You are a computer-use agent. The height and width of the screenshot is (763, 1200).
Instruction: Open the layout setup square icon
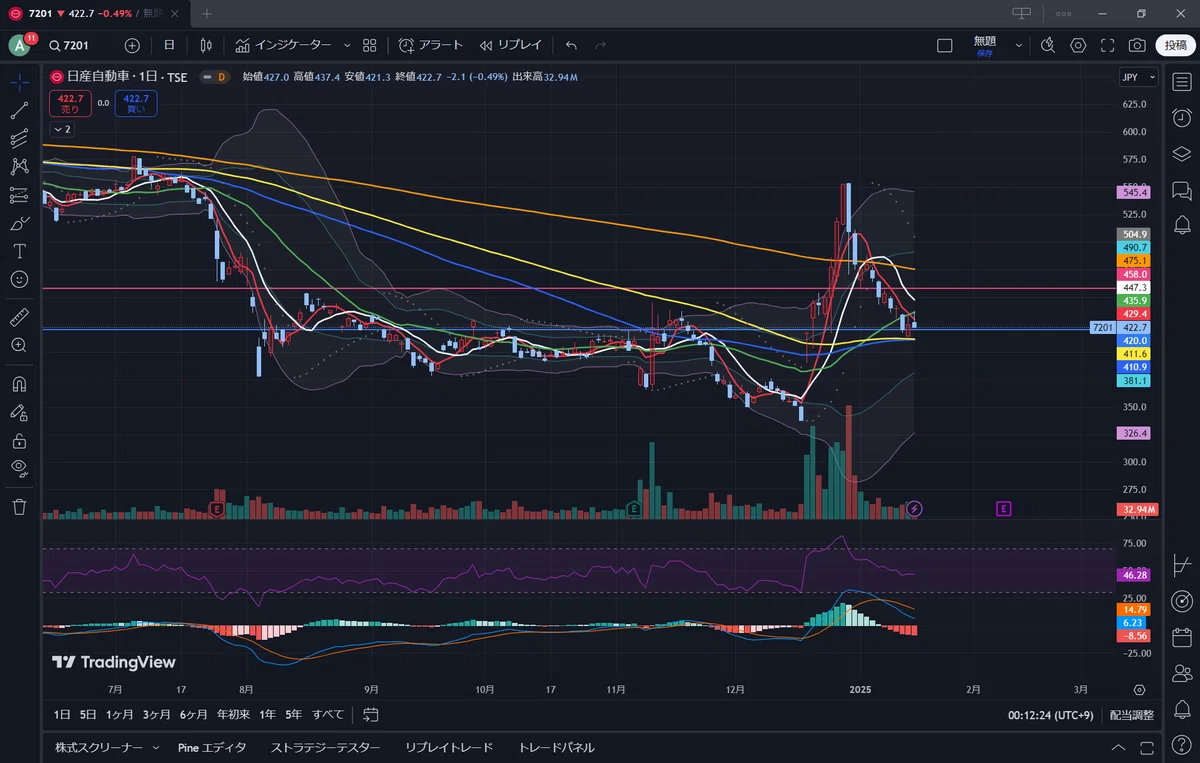click(944, 45)
